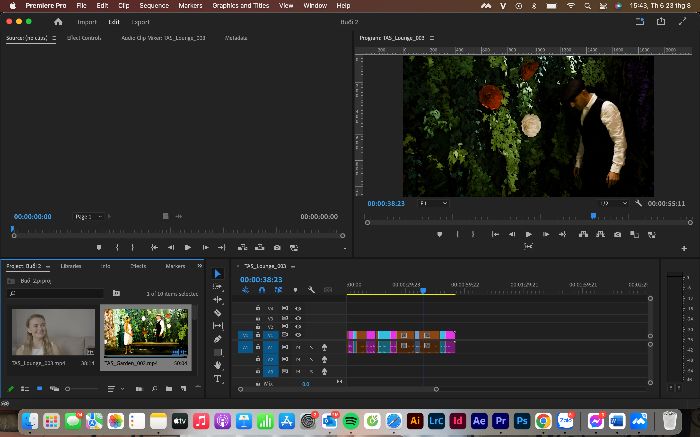The image size is (700, 437).
Task: Toggle track lock on V1 video track
Action: coord(258,335)
